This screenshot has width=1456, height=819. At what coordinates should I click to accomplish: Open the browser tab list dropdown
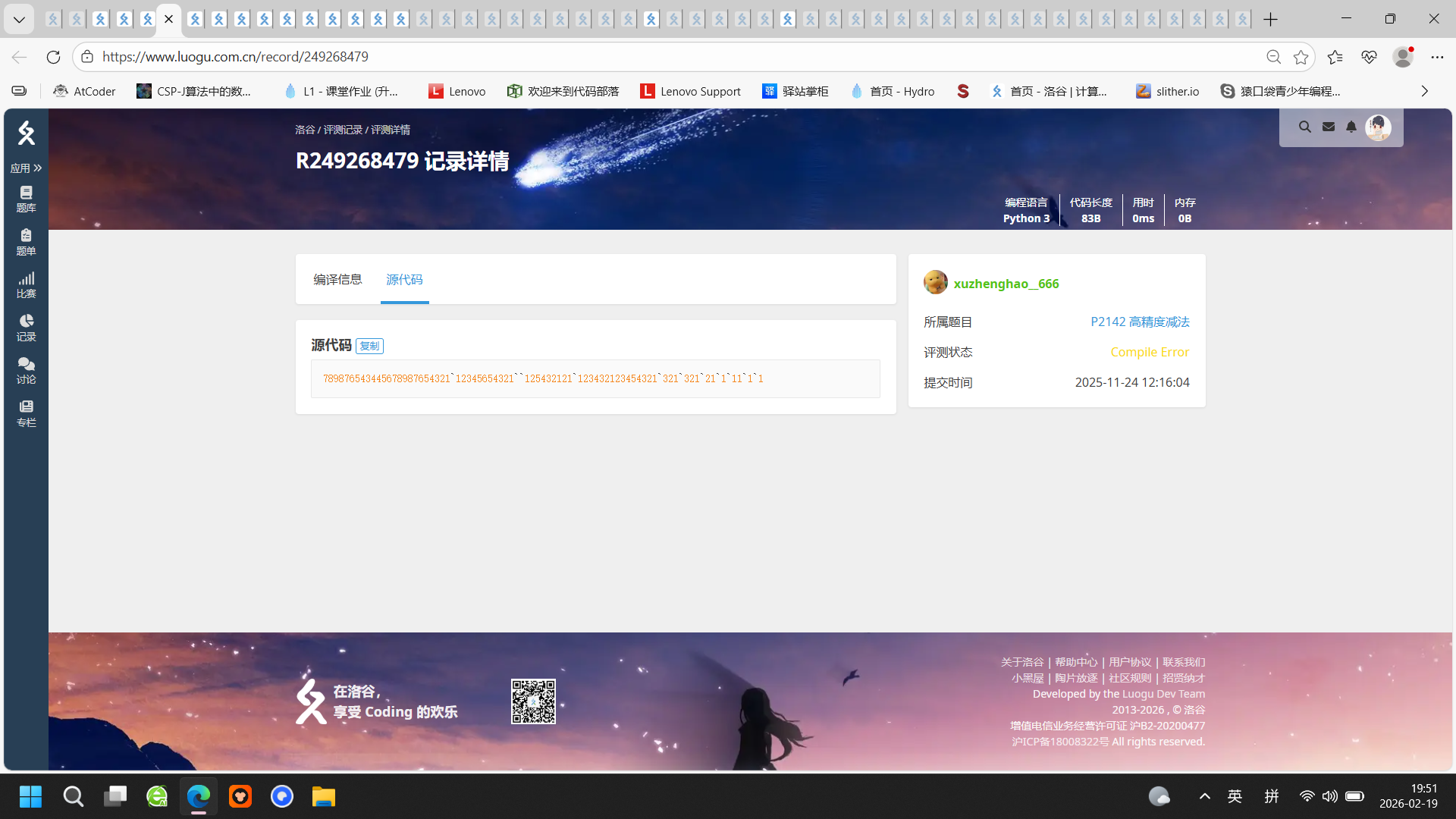click(x=18, y=19)
